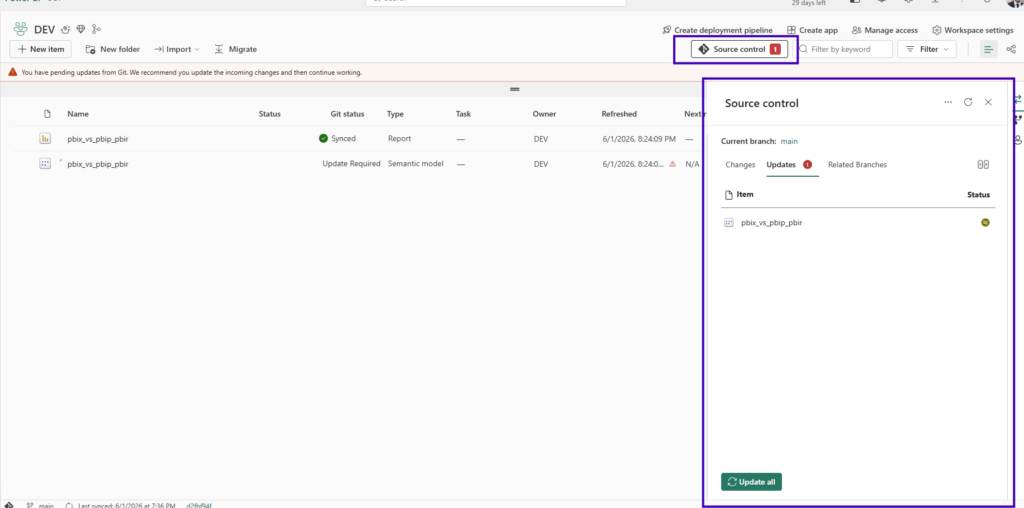Click the Name column header
Screen dimensions: 1024x508
(x=78, y=114)
